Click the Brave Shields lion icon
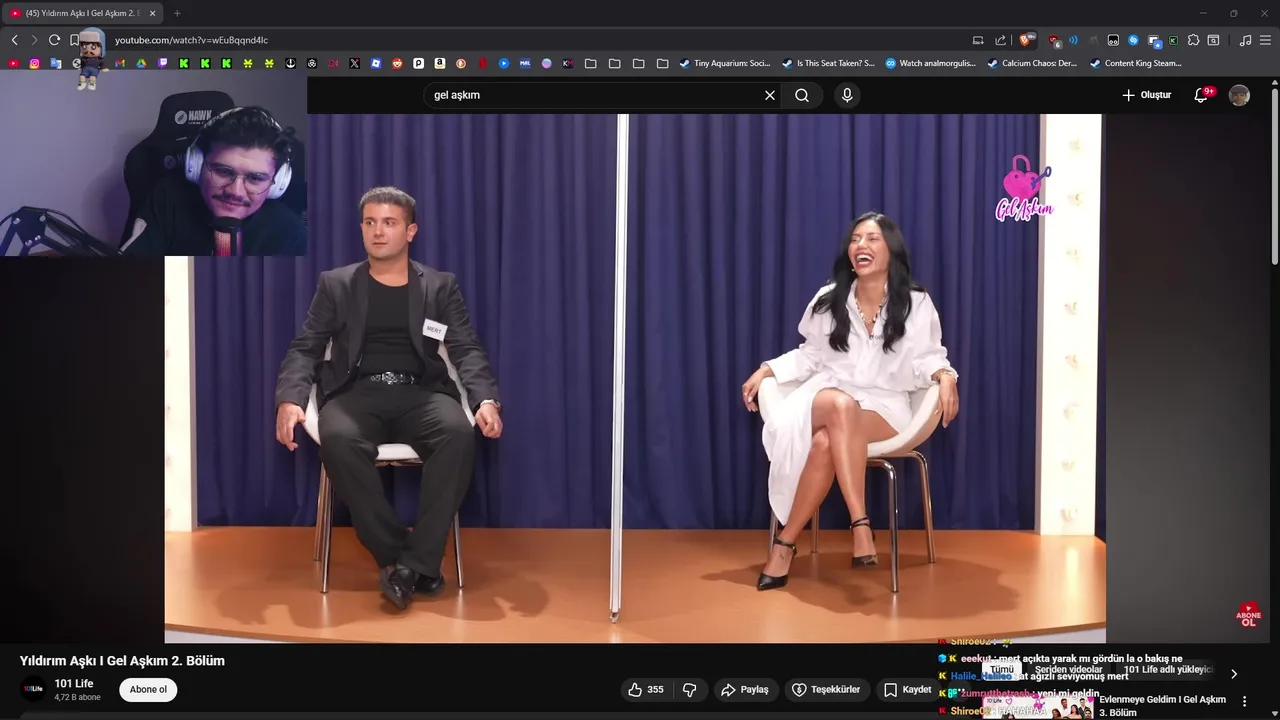The height and width of the screenshot is (720, 1280). [1025, 40]
